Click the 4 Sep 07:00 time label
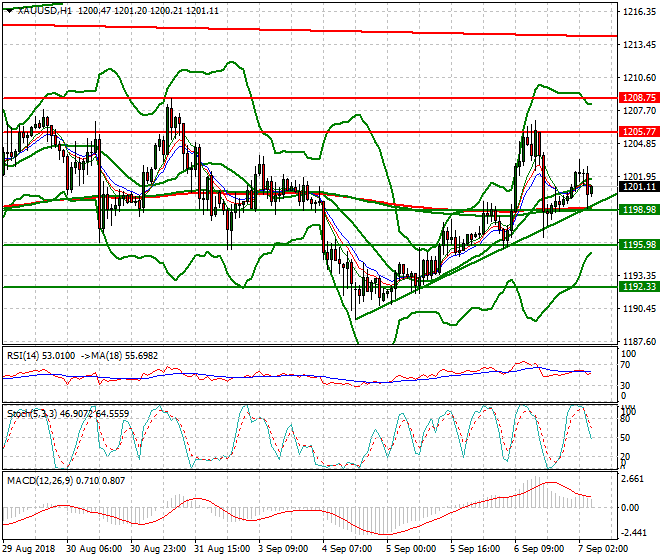 click(347, 549)
